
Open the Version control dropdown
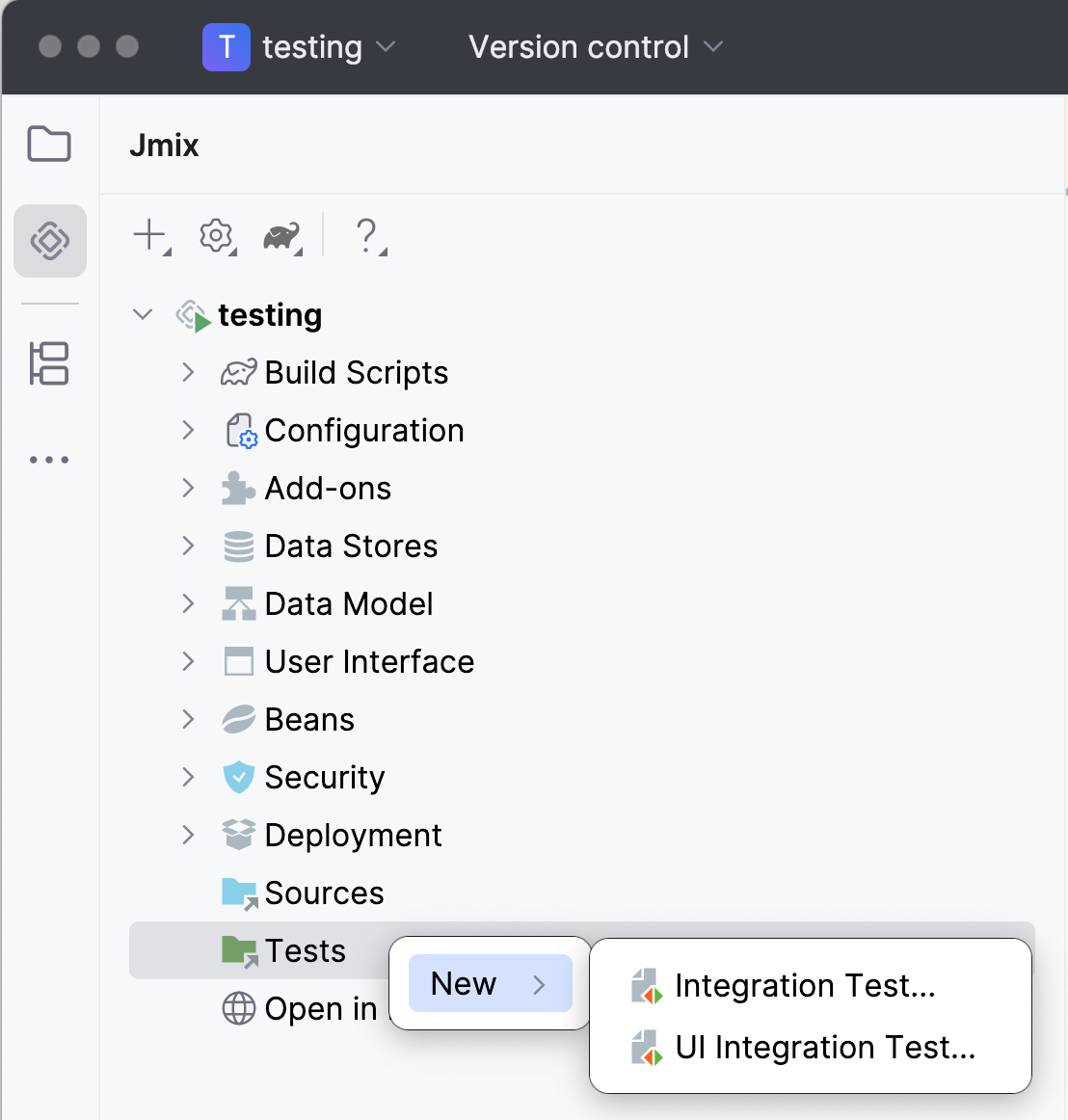[595, 47]
